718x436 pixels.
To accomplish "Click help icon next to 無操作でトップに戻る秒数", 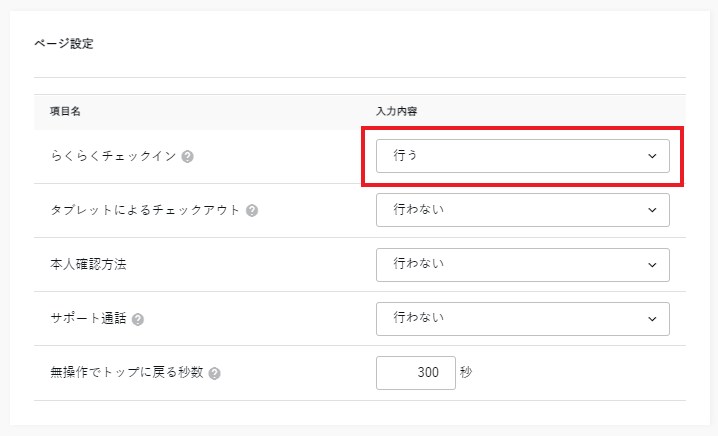I will pos(215,373).
